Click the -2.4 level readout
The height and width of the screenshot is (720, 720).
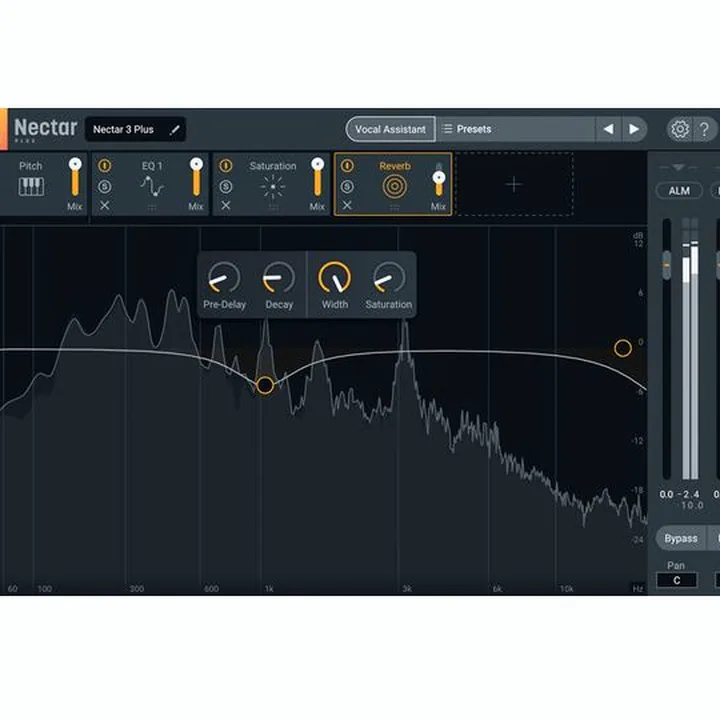point(688,494)
